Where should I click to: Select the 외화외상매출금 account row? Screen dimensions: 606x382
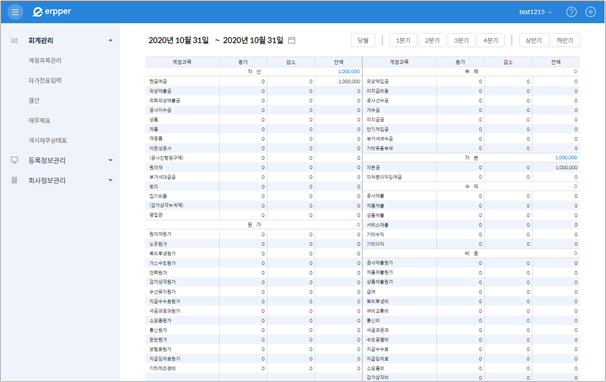254,101
